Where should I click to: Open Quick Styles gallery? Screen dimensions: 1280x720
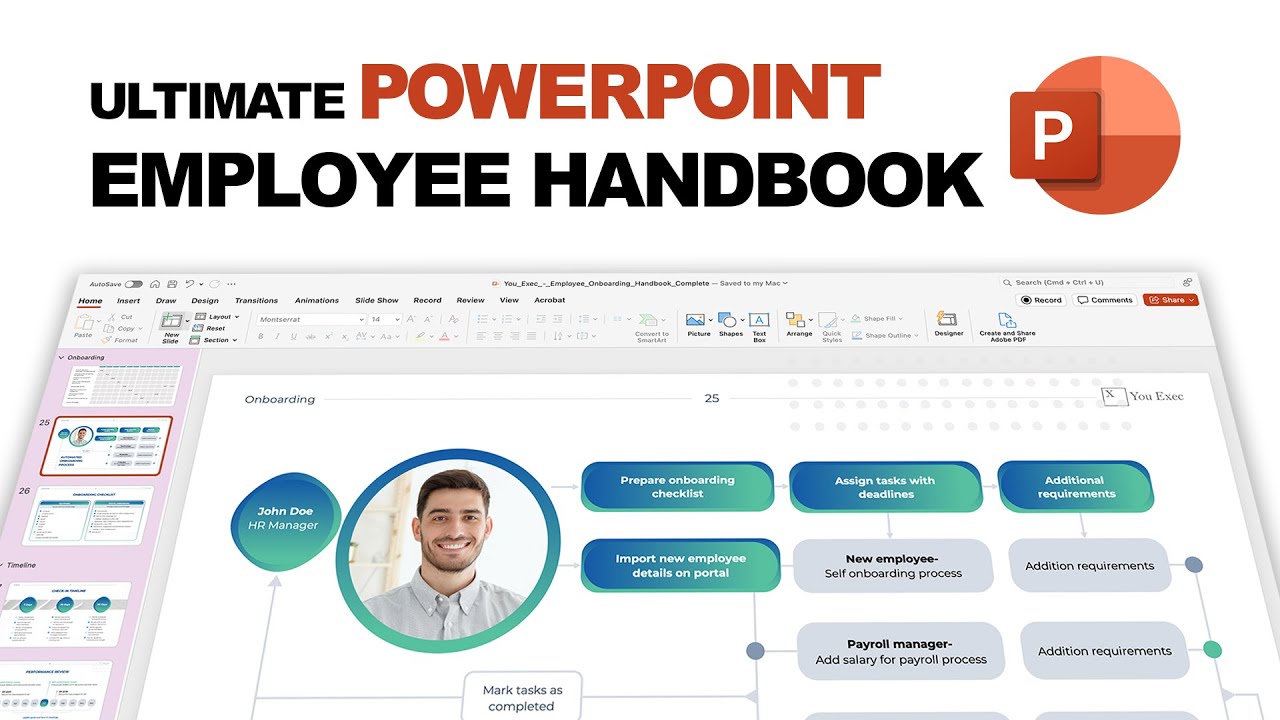(831, 327)
